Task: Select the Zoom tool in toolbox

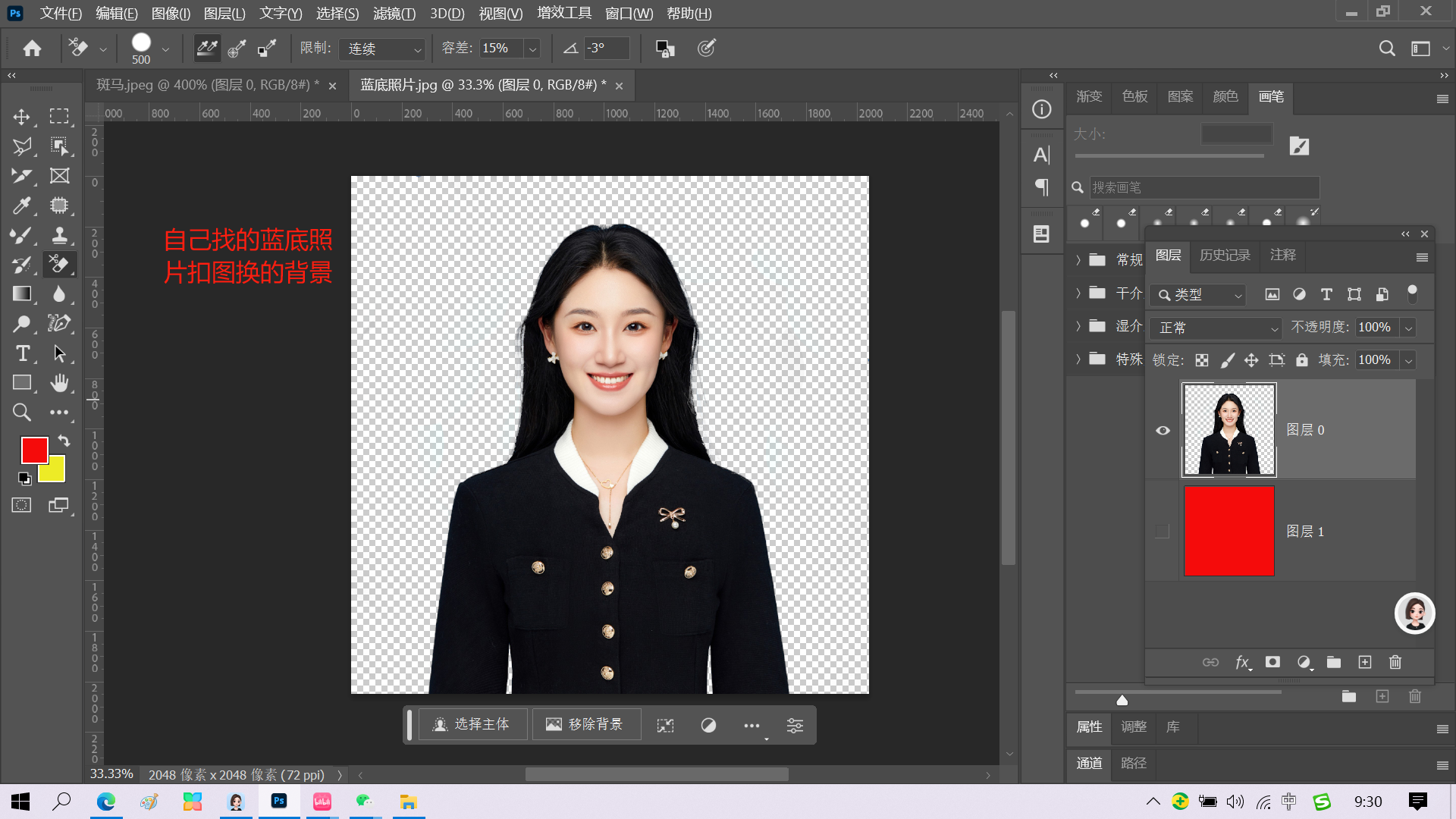Action: pos(21,412)
